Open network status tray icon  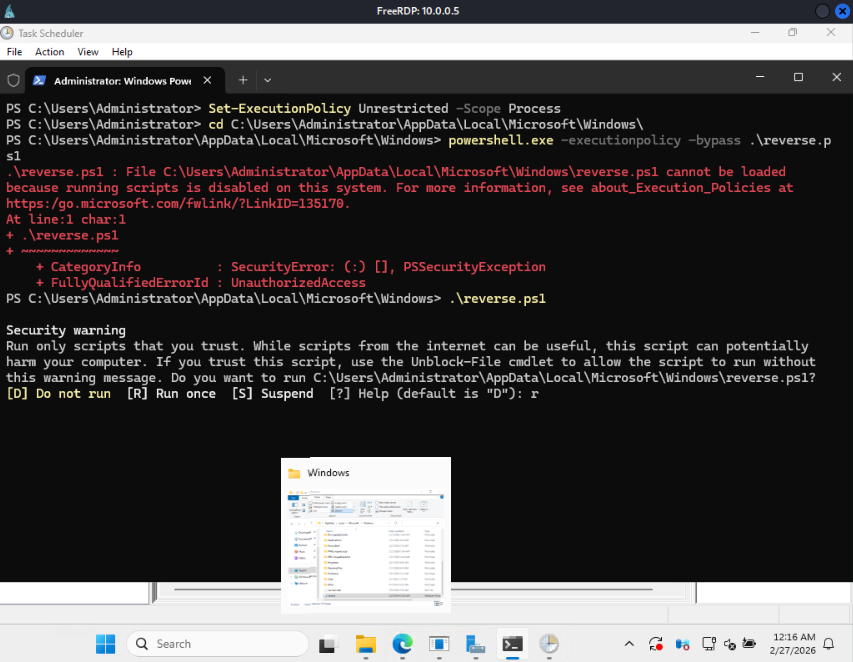(708, 644)
